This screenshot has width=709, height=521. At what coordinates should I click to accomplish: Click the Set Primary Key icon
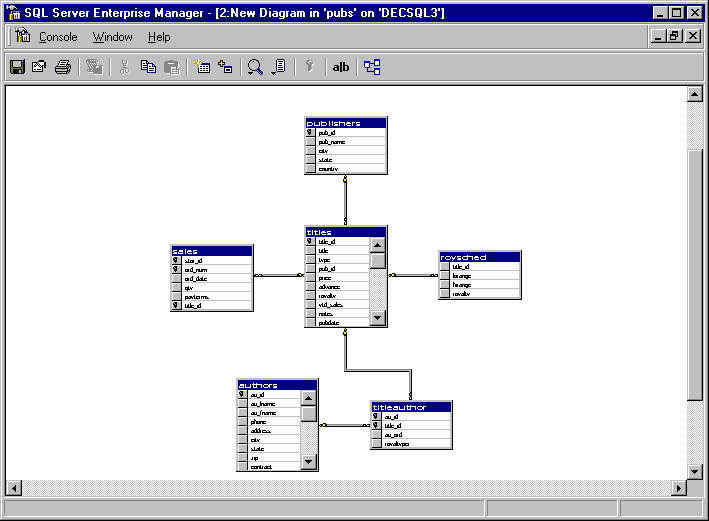click(310, 67)
